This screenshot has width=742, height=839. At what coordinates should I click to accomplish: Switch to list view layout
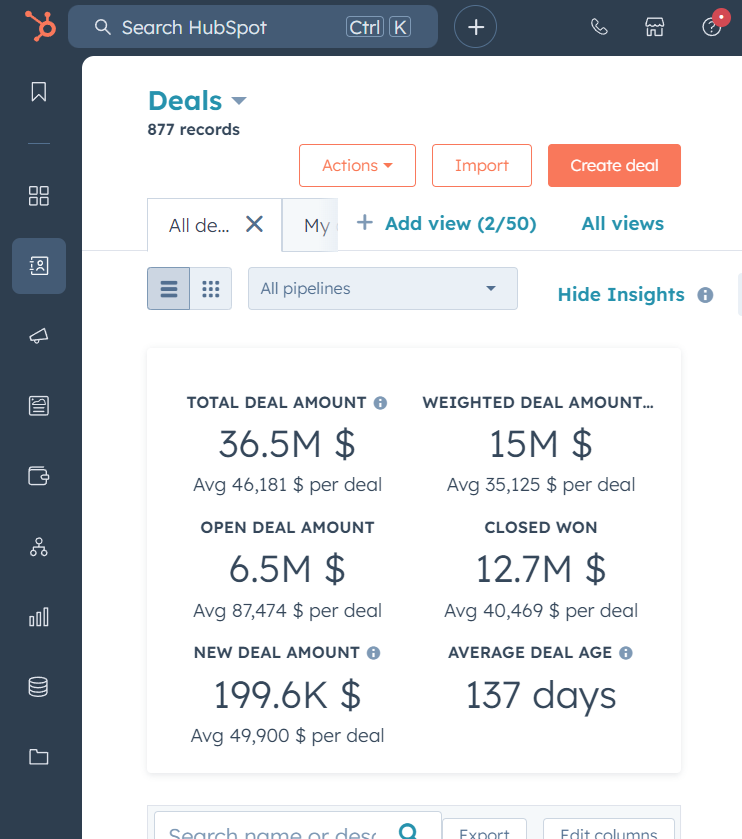(x=169, y=289)
